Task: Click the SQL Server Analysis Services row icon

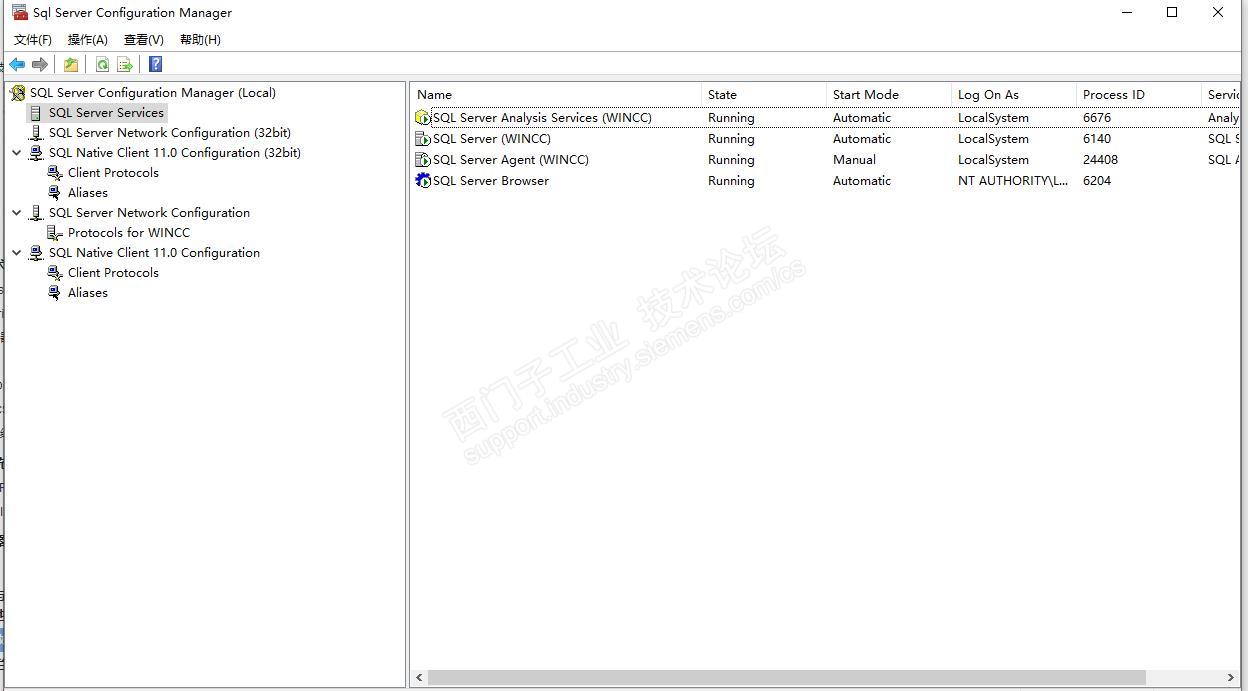Action: tap(423, 118)
